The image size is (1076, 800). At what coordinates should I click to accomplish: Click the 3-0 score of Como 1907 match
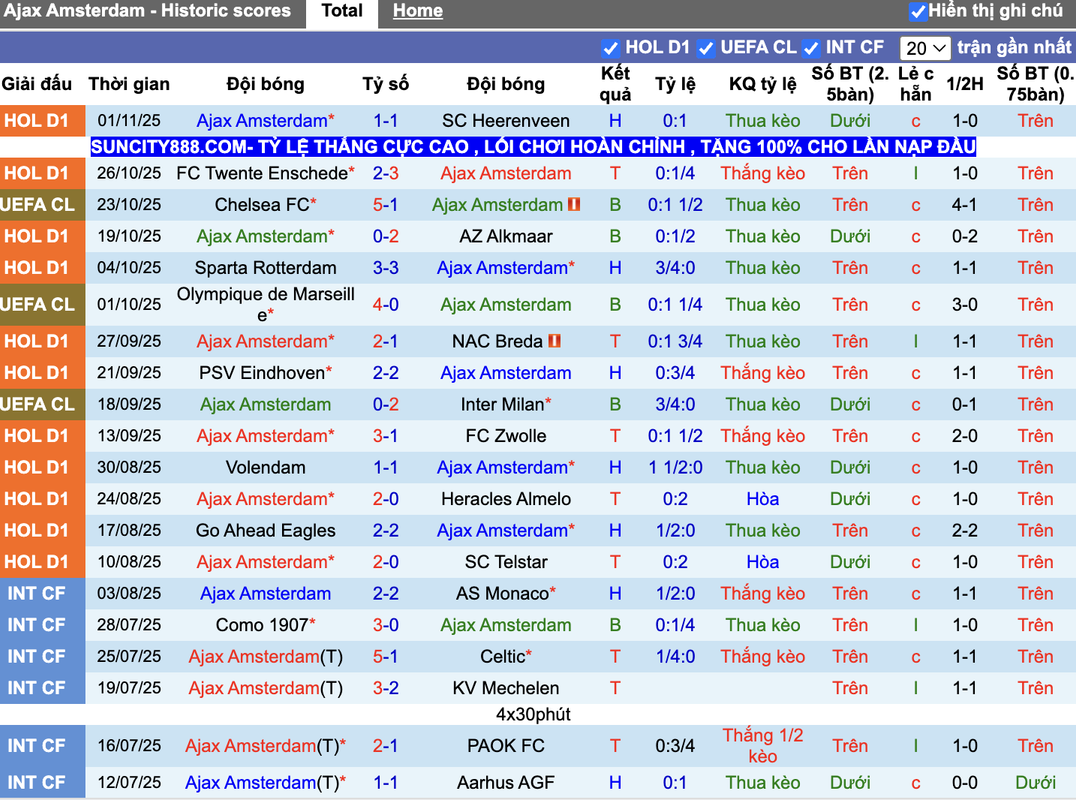(x=386, y=625)
